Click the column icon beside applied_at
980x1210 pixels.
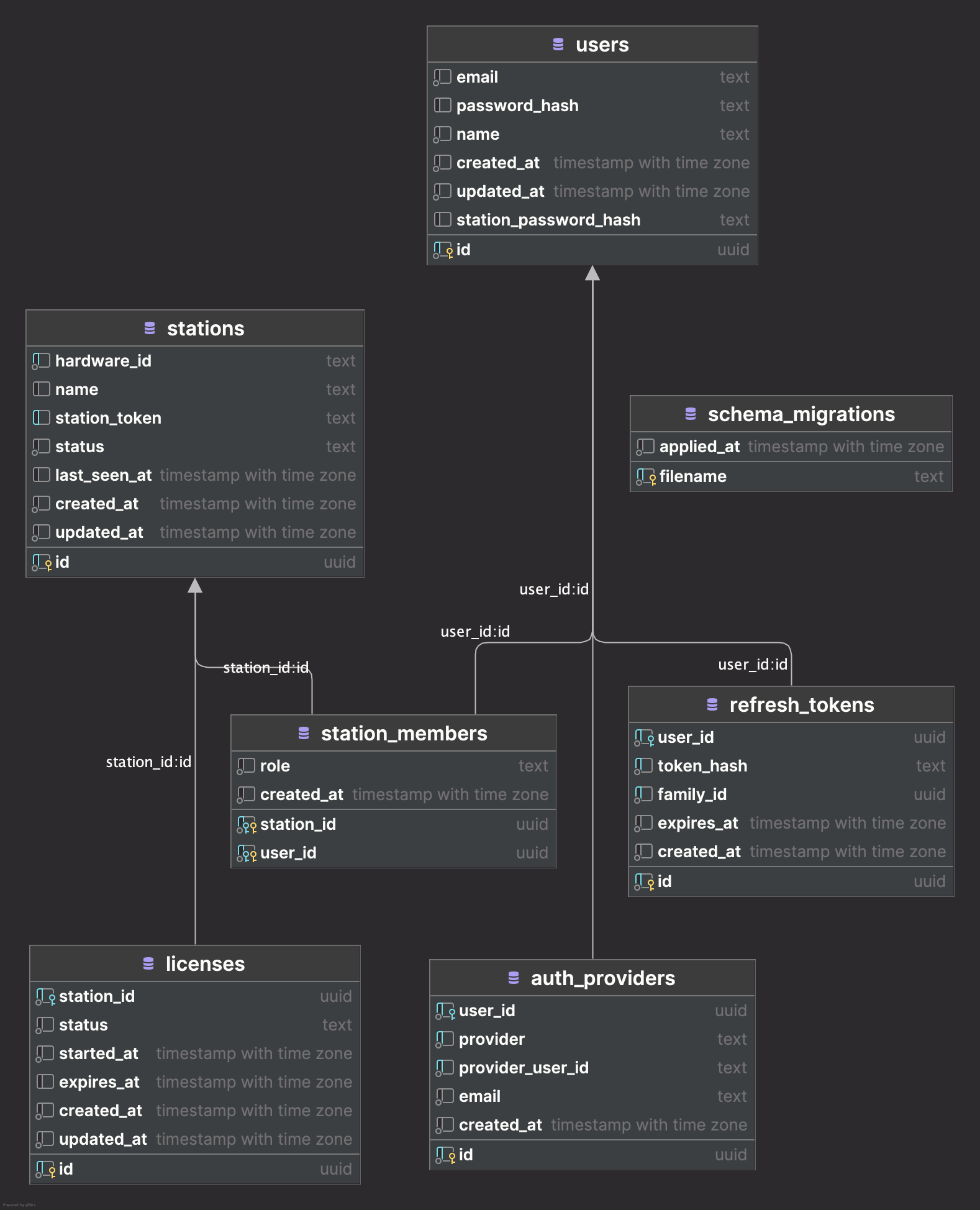pos(645,447)
